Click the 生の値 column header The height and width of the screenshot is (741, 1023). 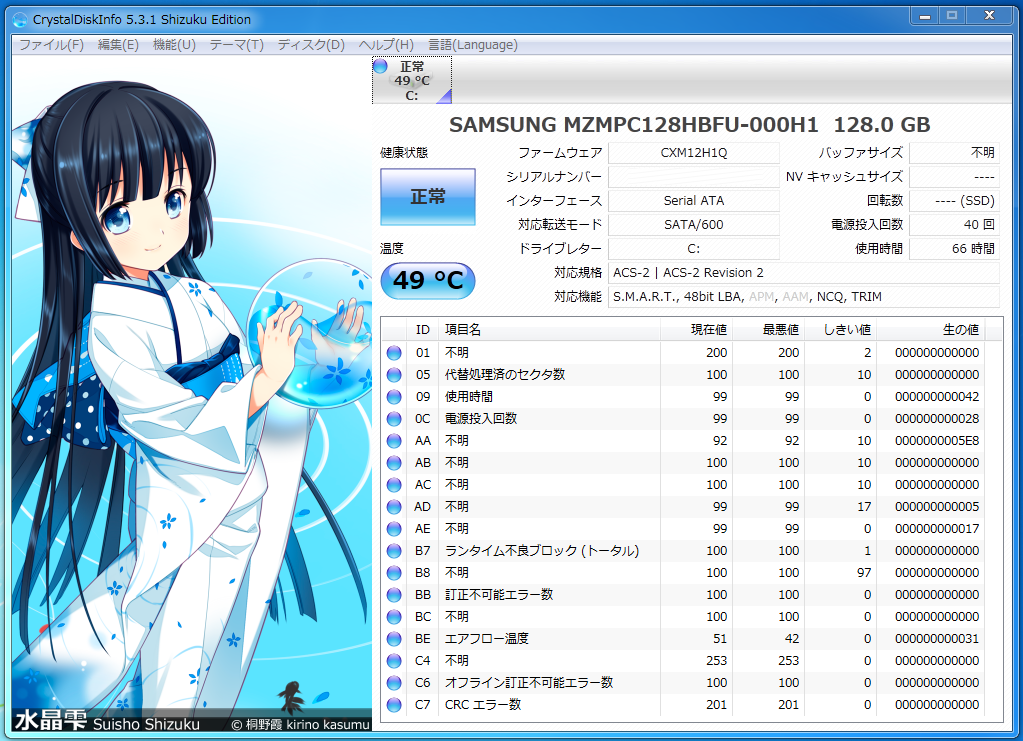click(930, 330)
